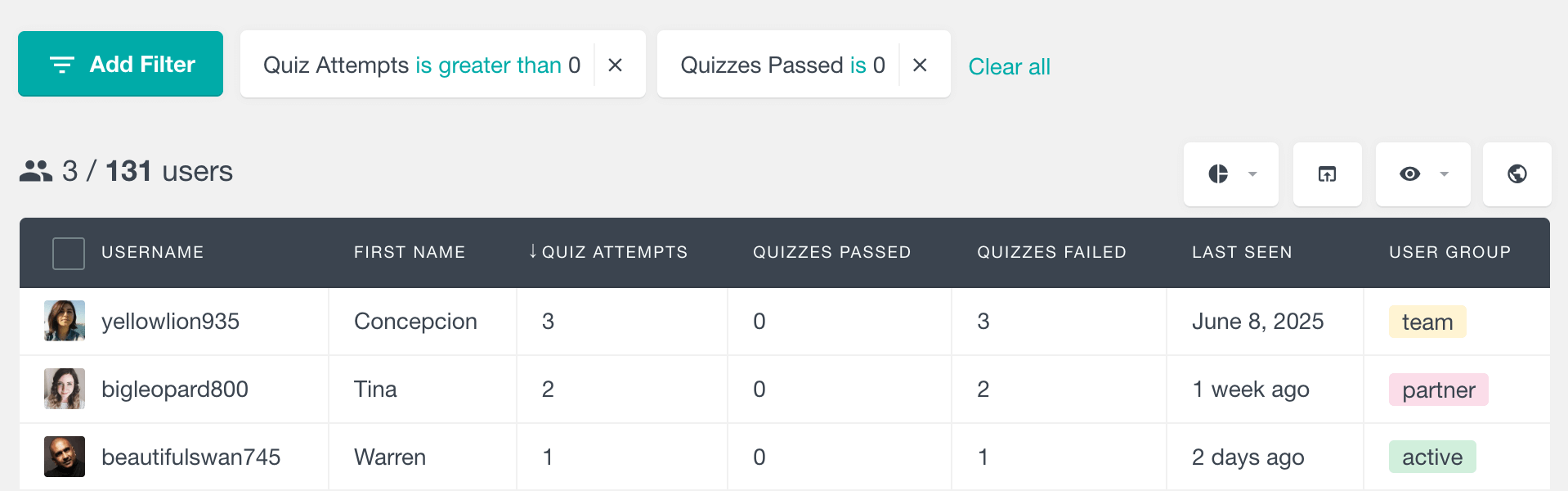The width and height of the screenshot is (1568, 491).
Task: Remove the Quizzes Passed filter chip
Action: pyautogui.click(x=921, y=65)
